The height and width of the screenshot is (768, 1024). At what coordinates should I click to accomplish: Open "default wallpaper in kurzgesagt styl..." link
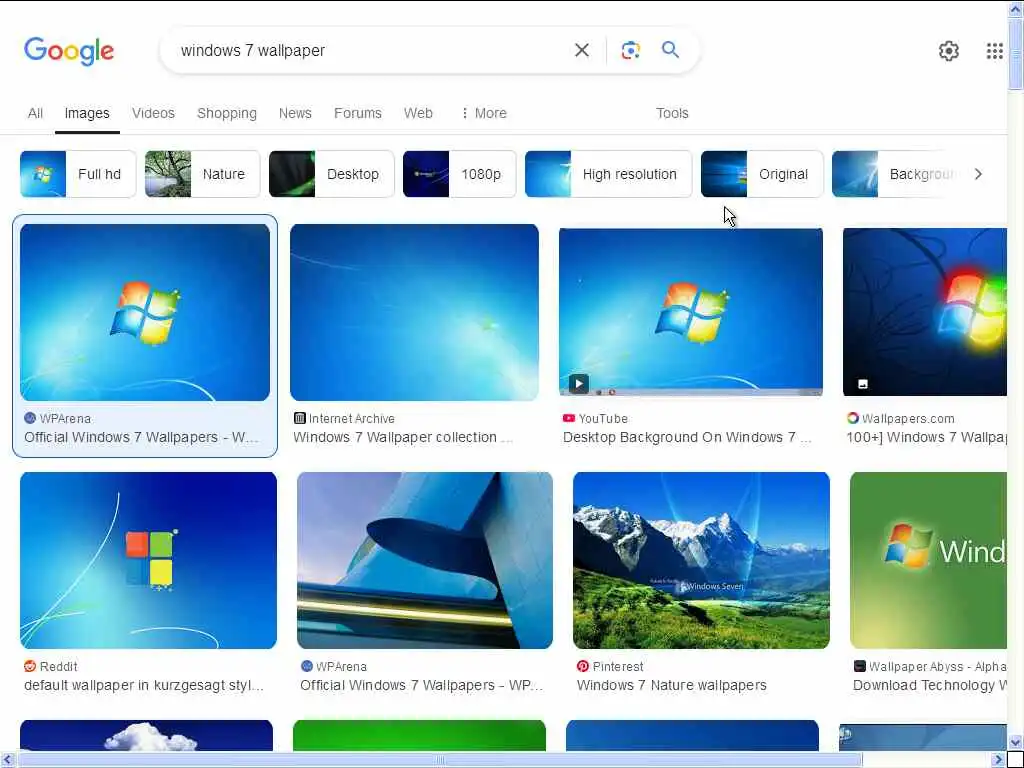[x=144, y=685]
